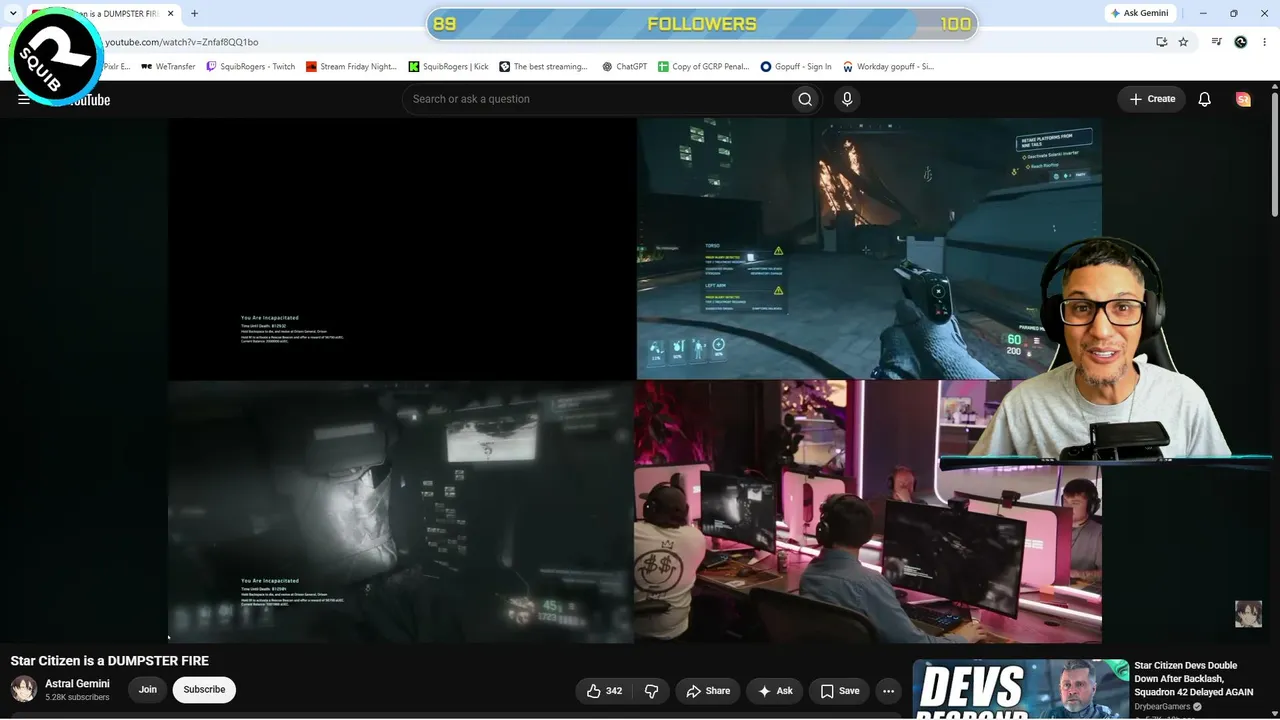Click the verified badge beside DrybearGamers

[x=1197, y=707]
